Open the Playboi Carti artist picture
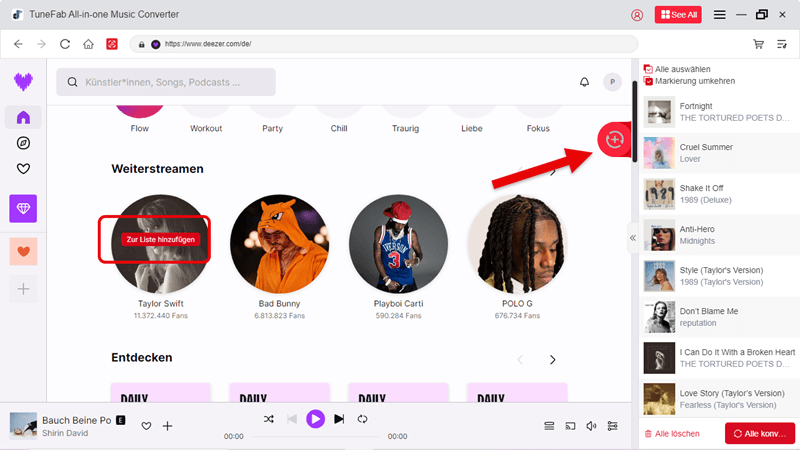The width and height of the screenshot is (800, 450). coord(398,244)
